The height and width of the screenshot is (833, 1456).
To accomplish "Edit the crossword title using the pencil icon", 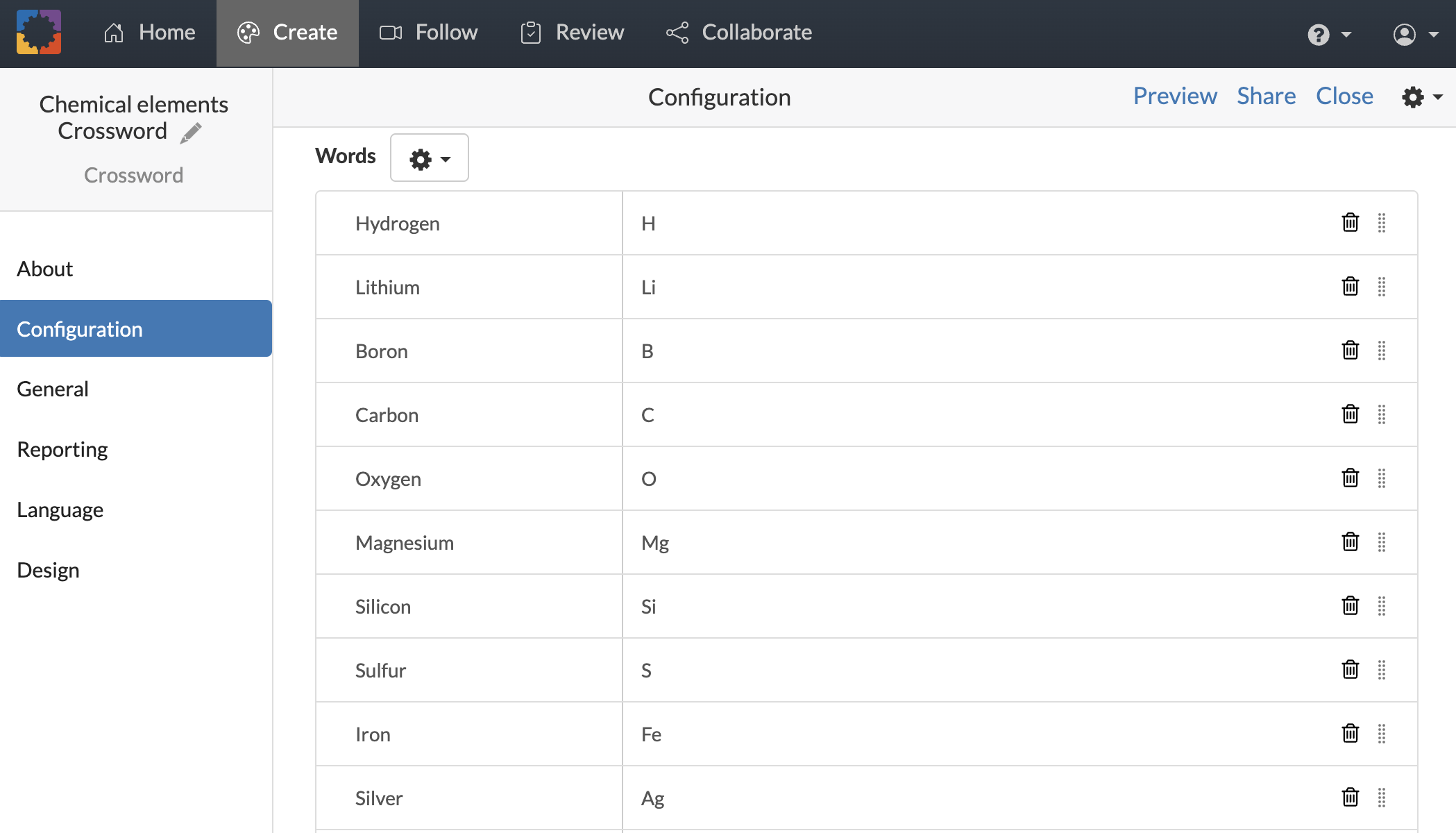I will click(x=192, y=132).
